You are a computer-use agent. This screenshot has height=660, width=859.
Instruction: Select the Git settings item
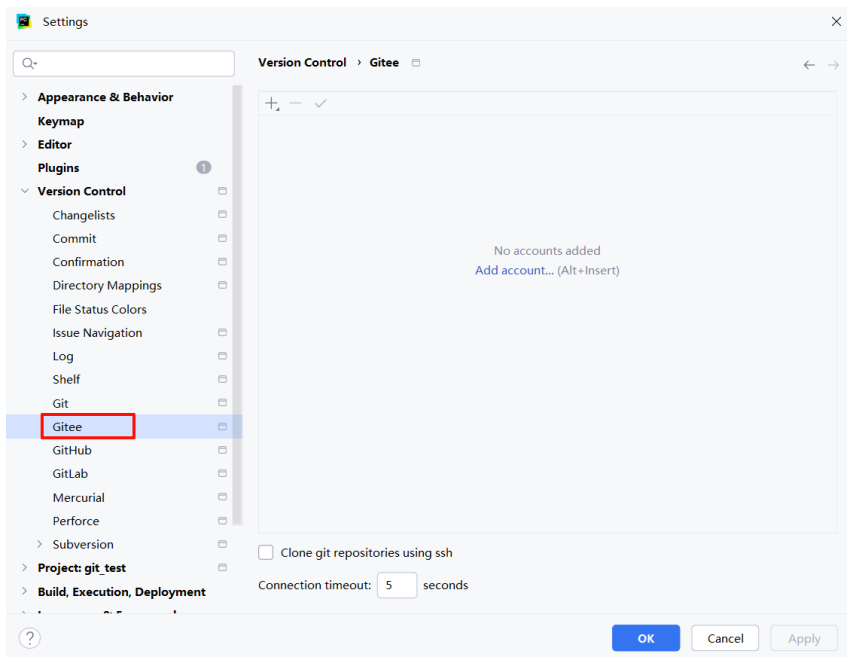[60, 404]
